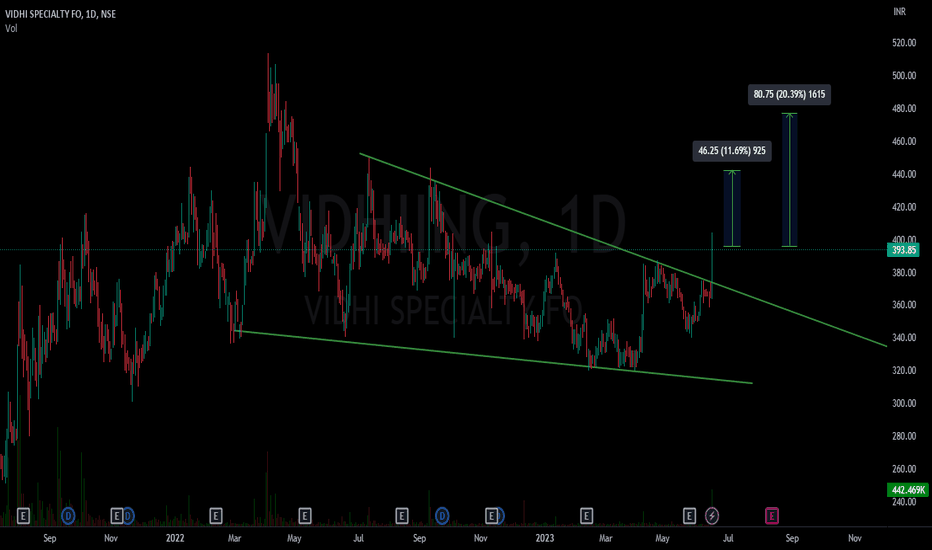Click the 320.00 price axis label
932x550 pixels.
pos(904,370)
